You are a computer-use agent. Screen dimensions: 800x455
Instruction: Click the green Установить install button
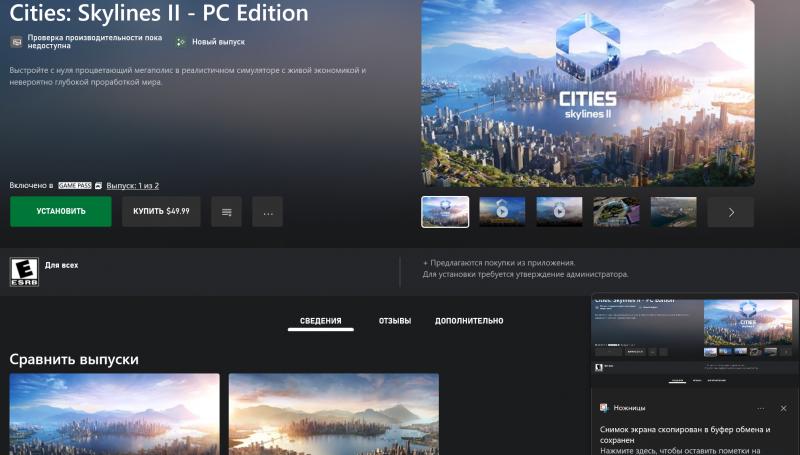[x=60, y=211]
